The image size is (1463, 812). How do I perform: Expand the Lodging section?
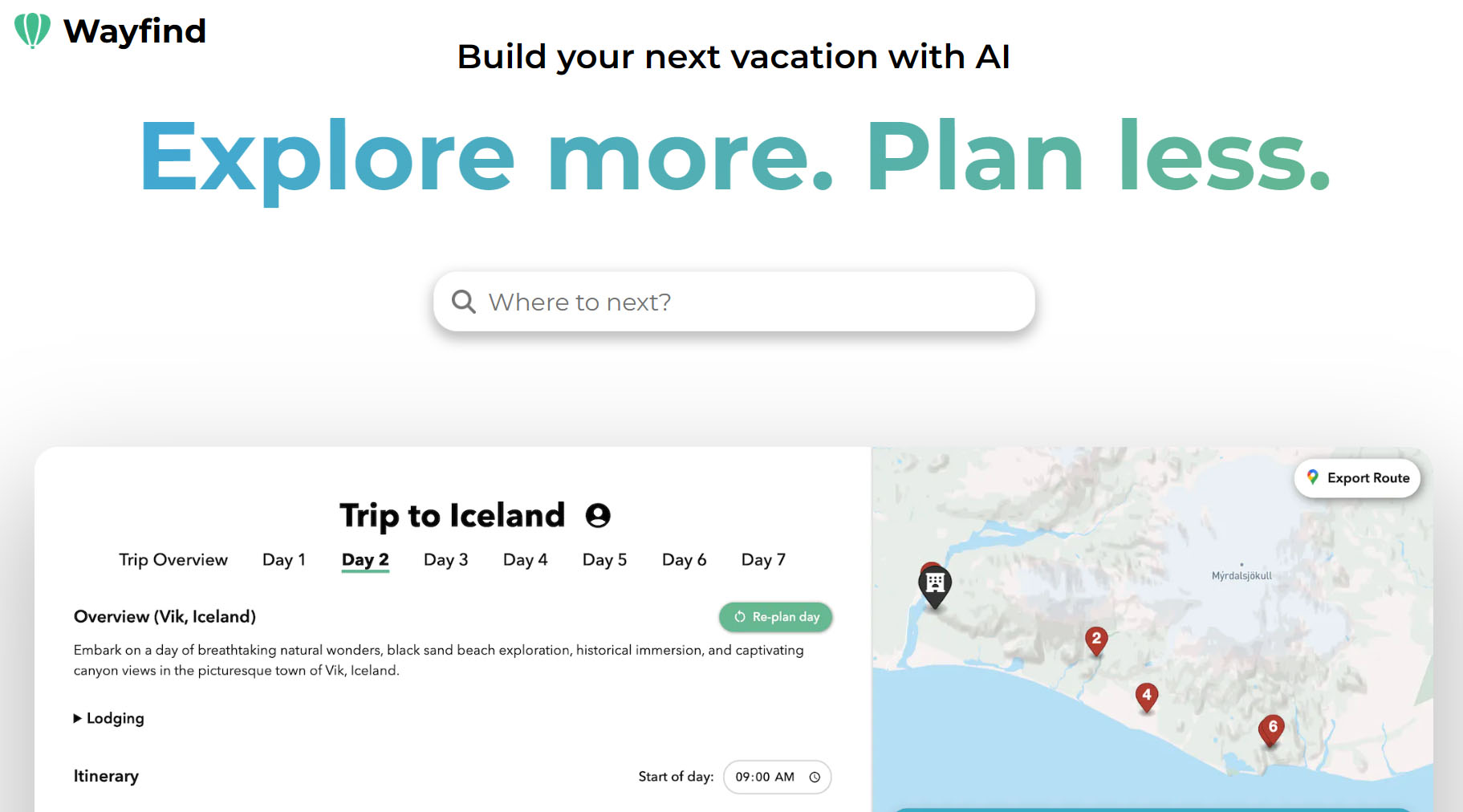pos(109,718)
